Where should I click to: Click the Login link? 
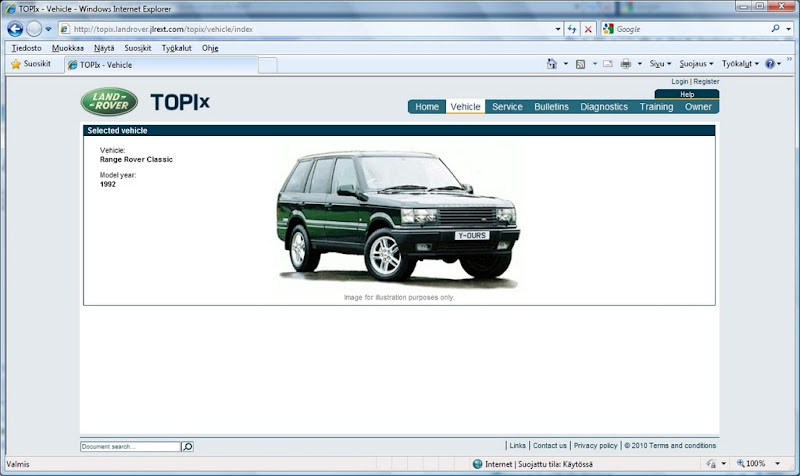pyautogui.click(x=680, y=82)
